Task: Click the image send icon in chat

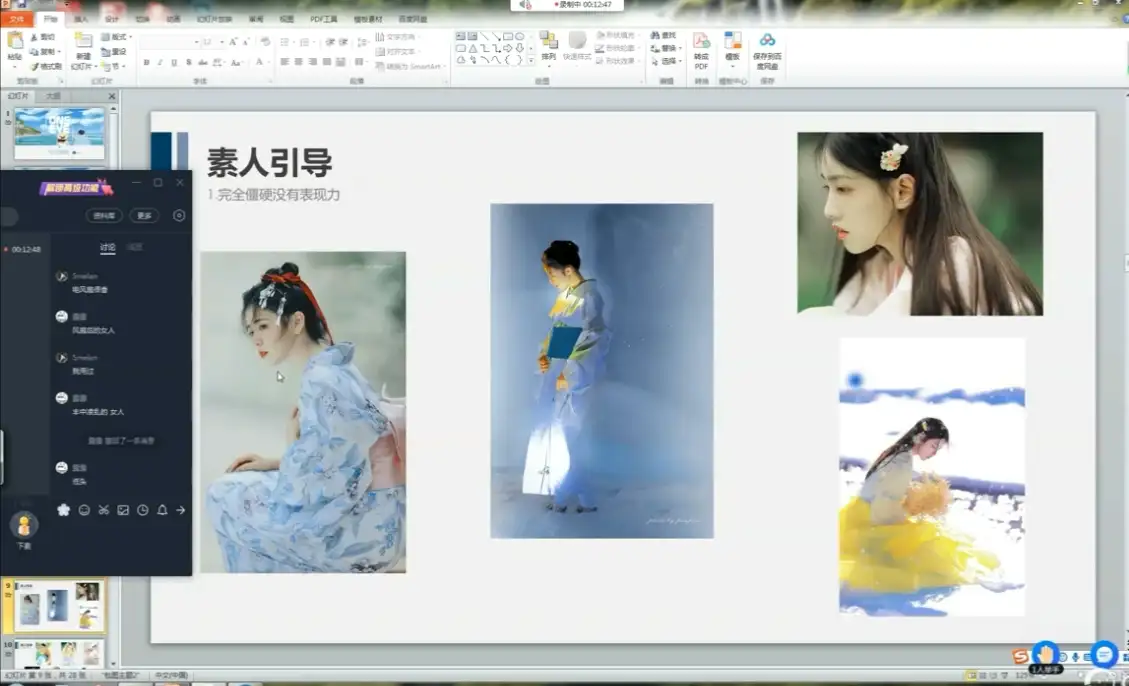Action: pyautogui.click(x=123, y=510)
